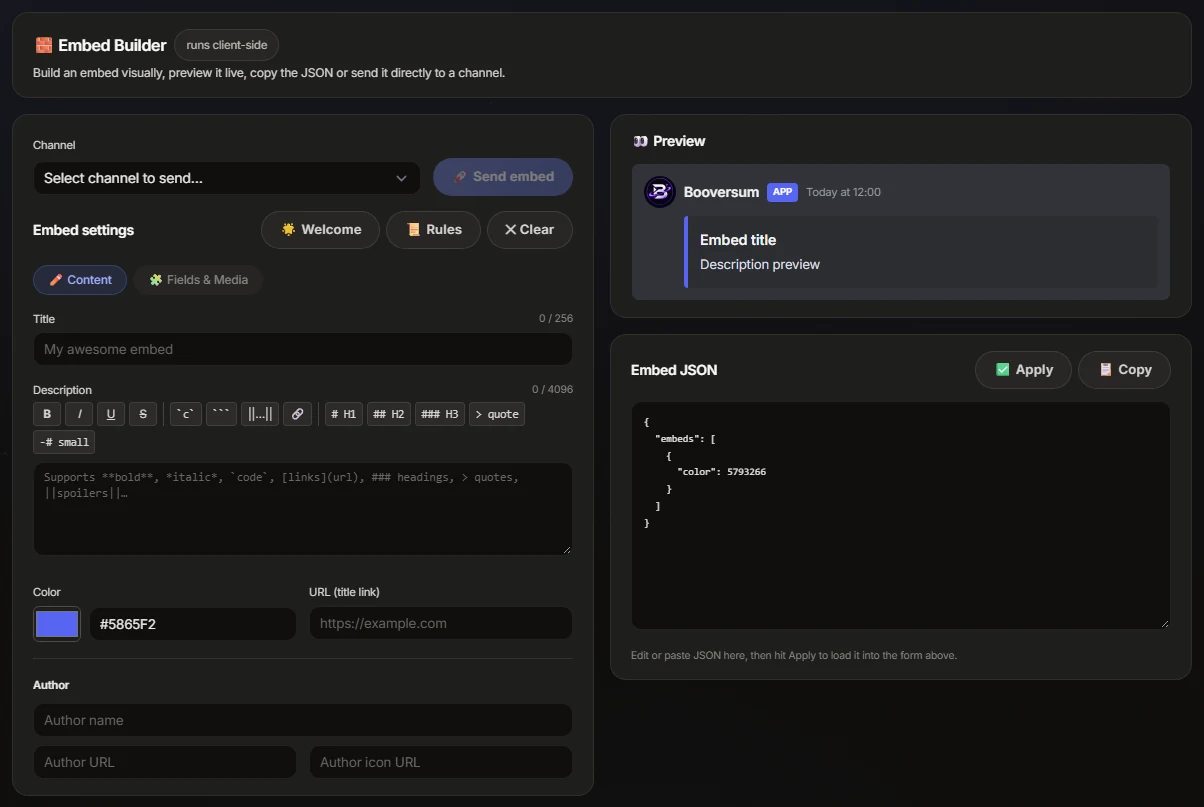Click the Embed Builder brick icon
The width and height of the screenshot is (1204, 807).
pyautogui.click(x=43, y=45)
